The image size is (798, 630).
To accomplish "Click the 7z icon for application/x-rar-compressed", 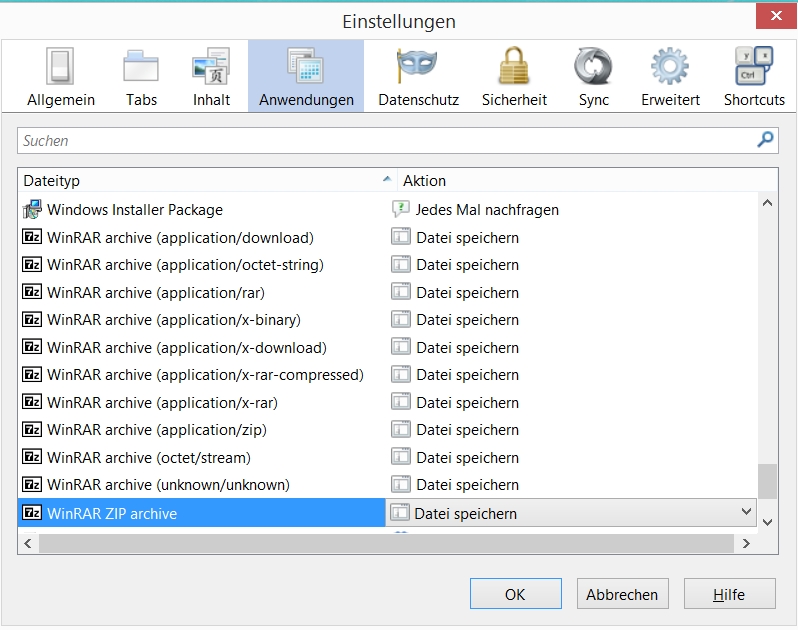I will pyautogui.click(x=32, y=374).
